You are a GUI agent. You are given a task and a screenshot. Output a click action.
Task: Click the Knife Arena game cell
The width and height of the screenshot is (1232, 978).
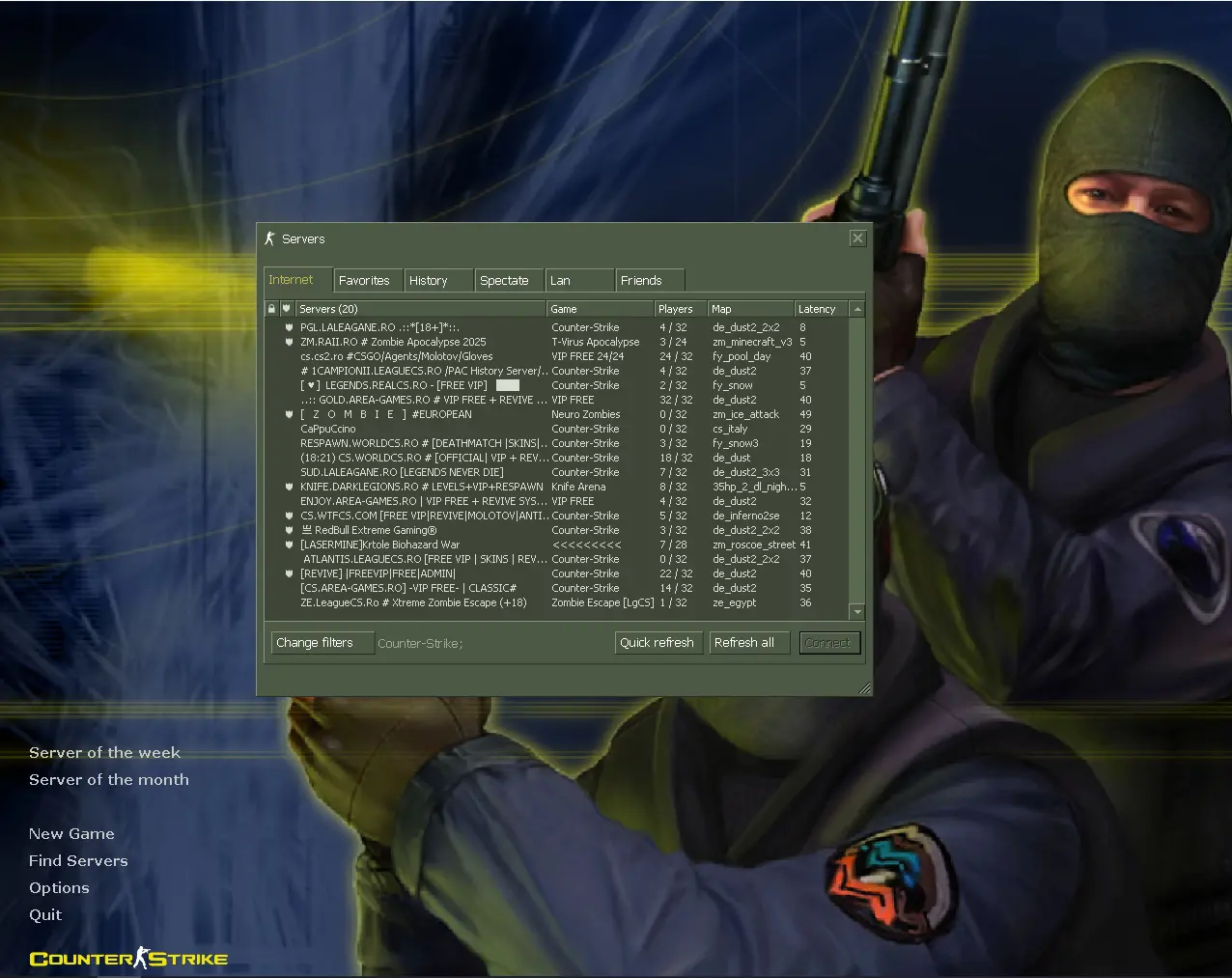tap(578, 487)
